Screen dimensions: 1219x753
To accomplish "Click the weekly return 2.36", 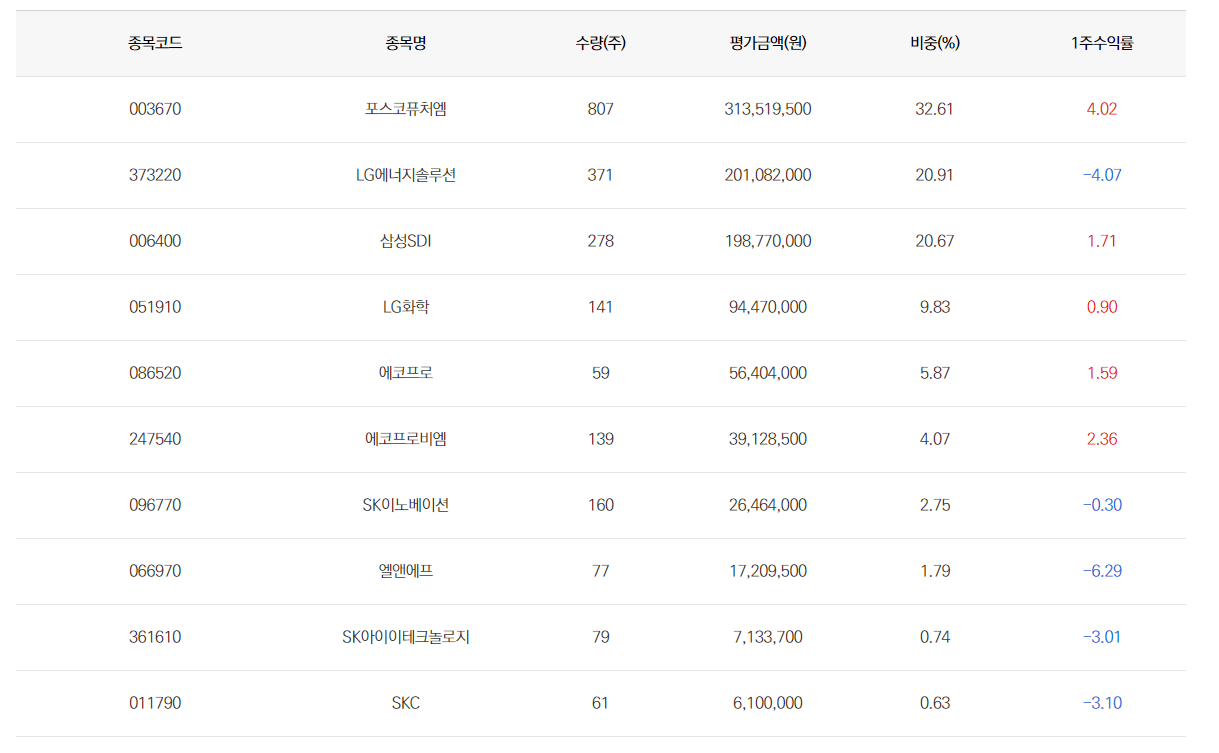I will tap(1102, 439).
